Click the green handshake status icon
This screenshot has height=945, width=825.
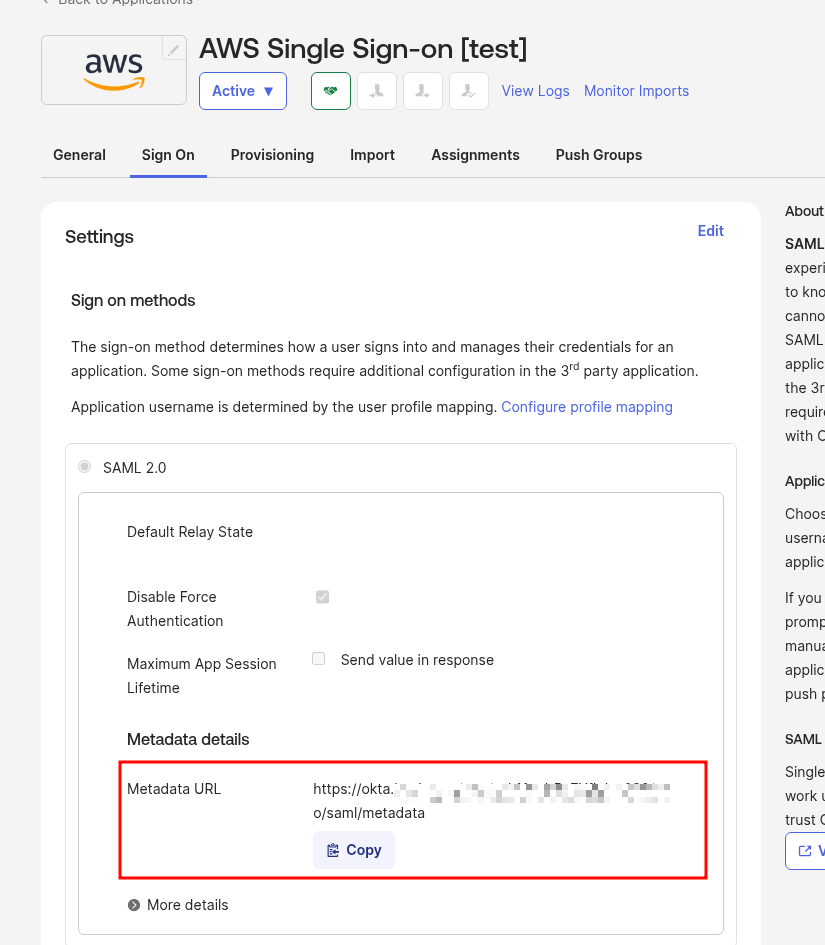pyautogui.click(x=330, y=91)
